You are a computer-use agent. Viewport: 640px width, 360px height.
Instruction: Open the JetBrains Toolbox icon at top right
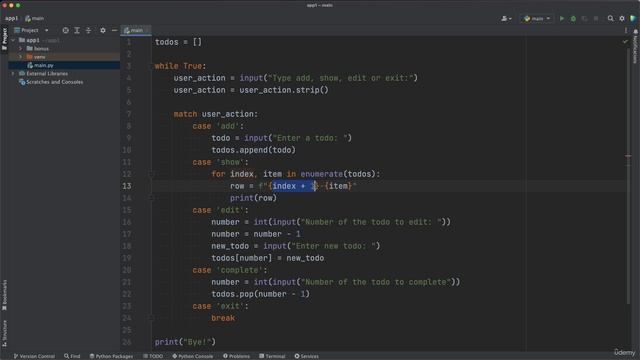pos(633,18)
